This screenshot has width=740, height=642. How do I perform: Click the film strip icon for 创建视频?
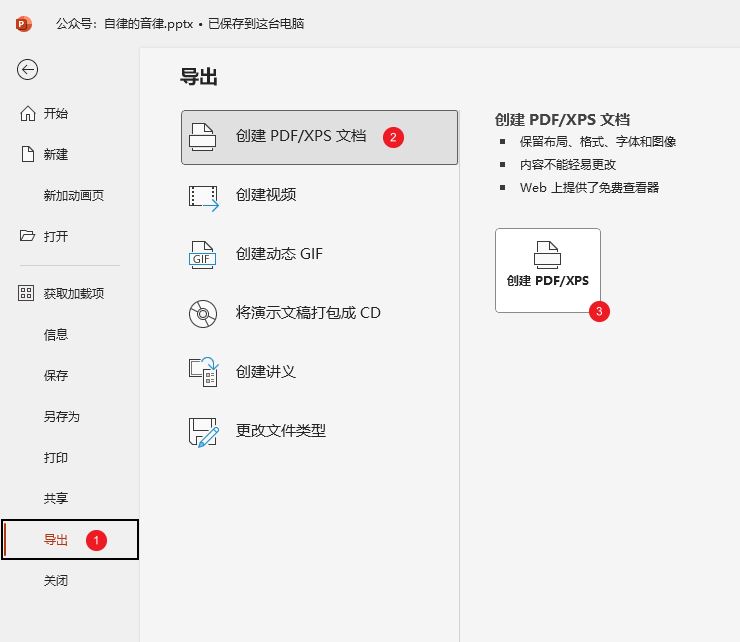(x=203, y=196)
